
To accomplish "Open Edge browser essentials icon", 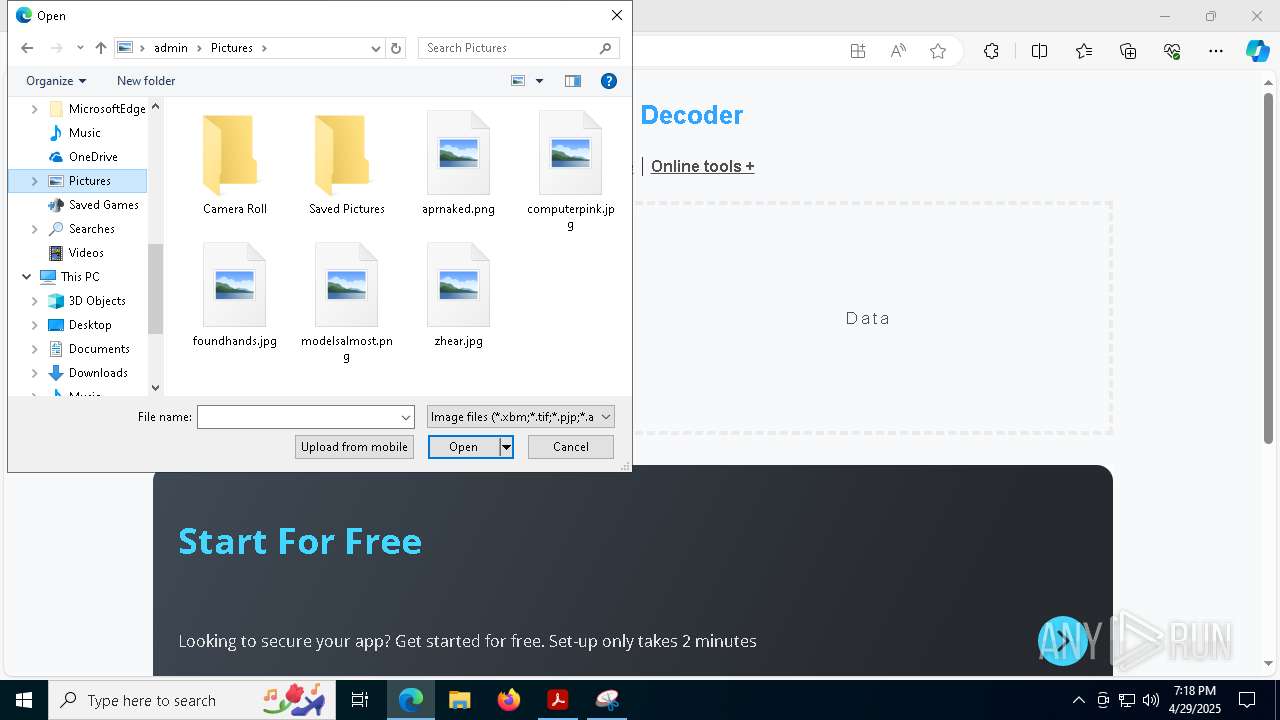I will coord(1172,51).
